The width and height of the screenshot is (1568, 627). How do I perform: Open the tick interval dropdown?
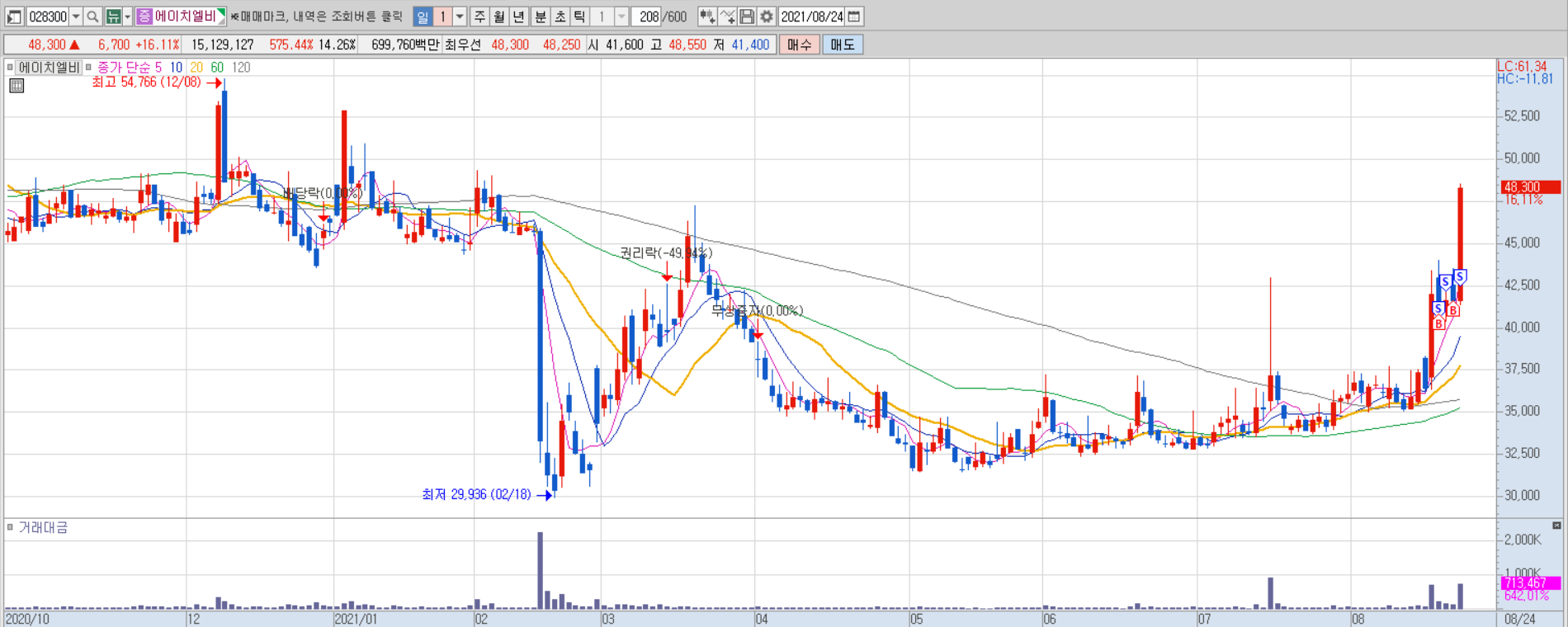[621, 16]
